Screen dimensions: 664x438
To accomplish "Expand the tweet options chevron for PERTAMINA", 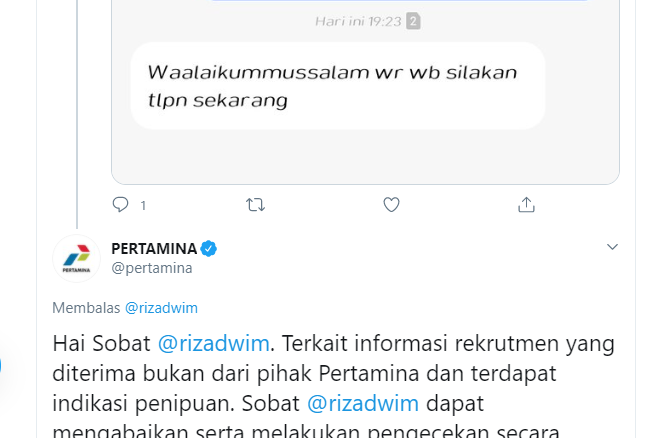I will tap(612, 247).
